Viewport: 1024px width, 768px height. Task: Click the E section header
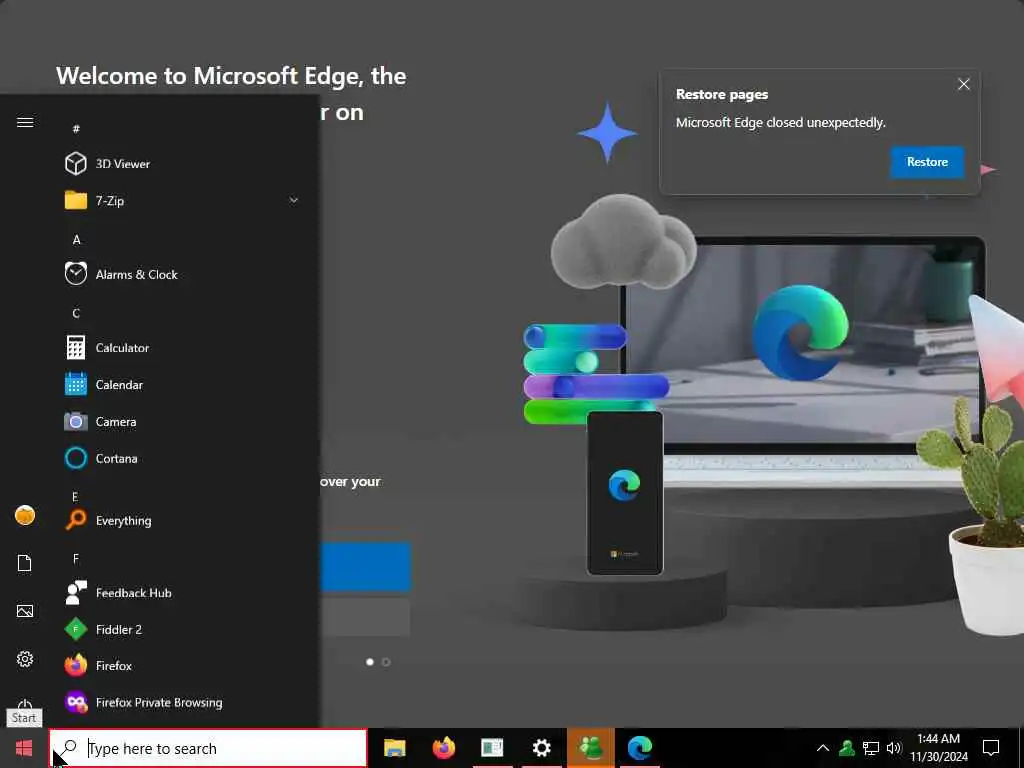coord(76,496)
